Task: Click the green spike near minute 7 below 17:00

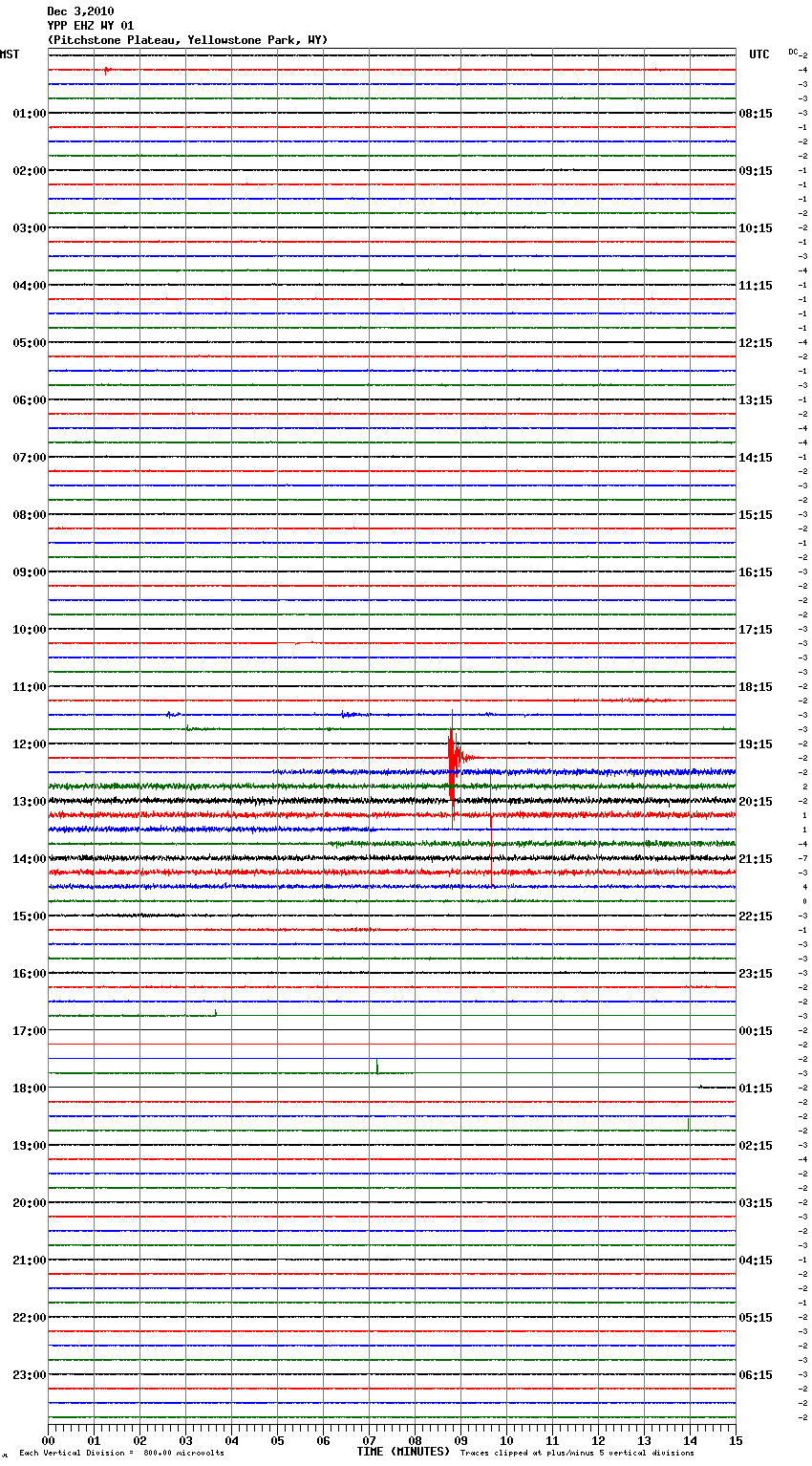Action: [377, 1066]
